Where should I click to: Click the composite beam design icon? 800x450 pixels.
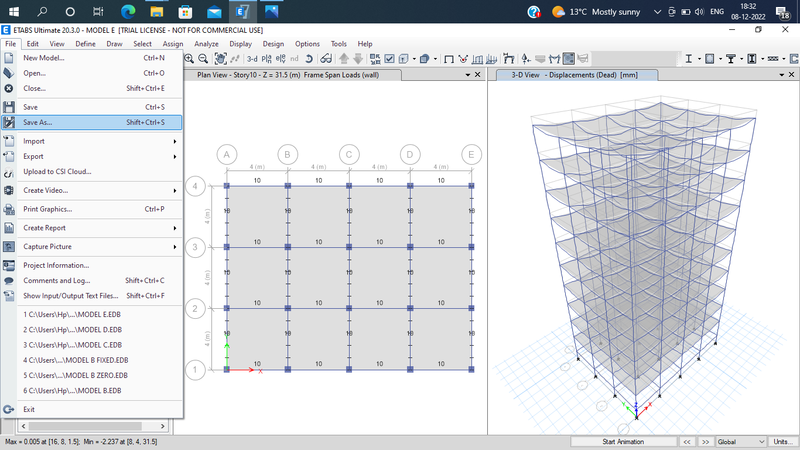tap(731, 59)
